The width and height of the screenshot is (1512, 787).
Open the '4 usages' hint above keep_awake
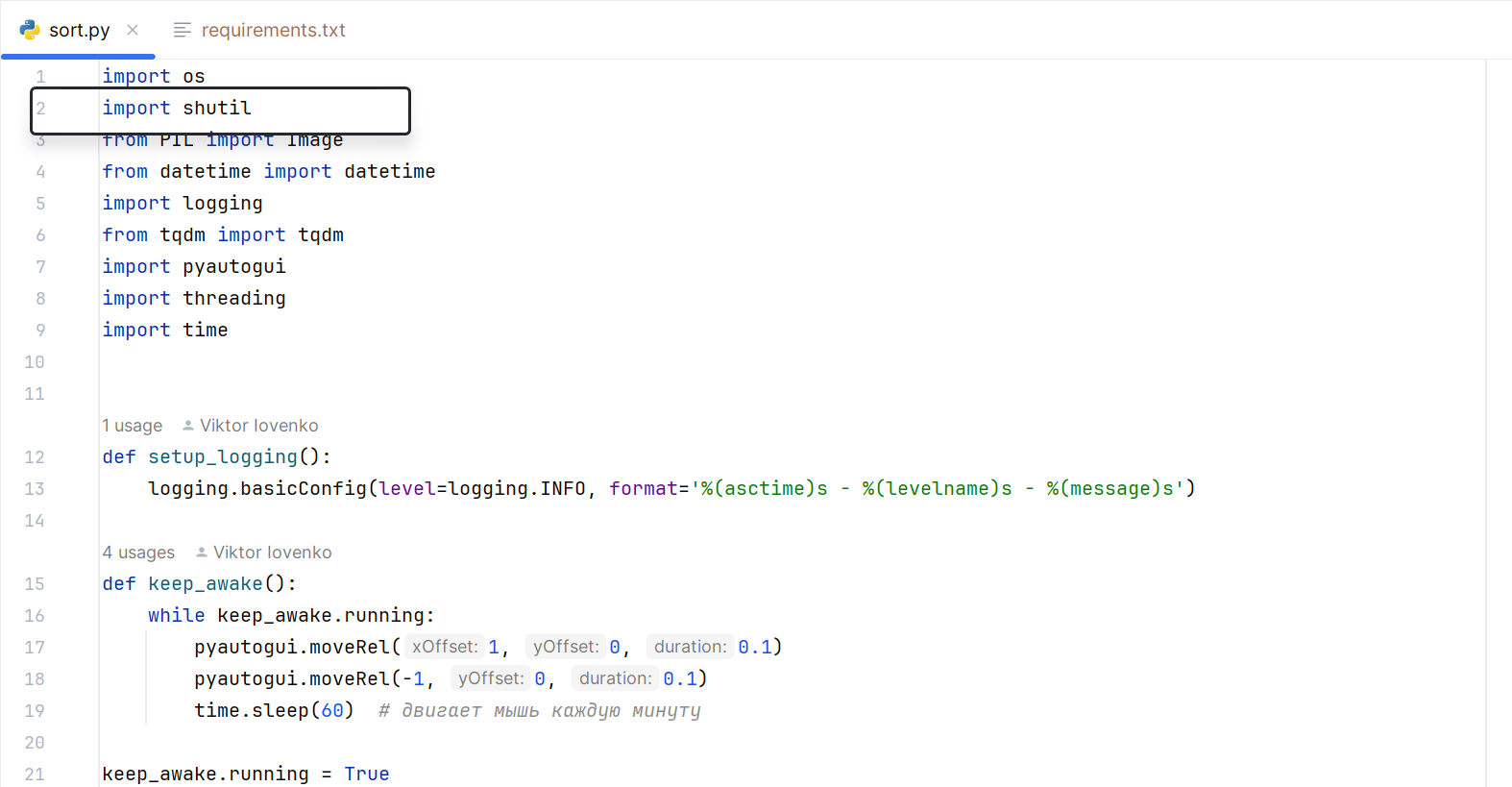pyautogui.click(x=139, y=553)
